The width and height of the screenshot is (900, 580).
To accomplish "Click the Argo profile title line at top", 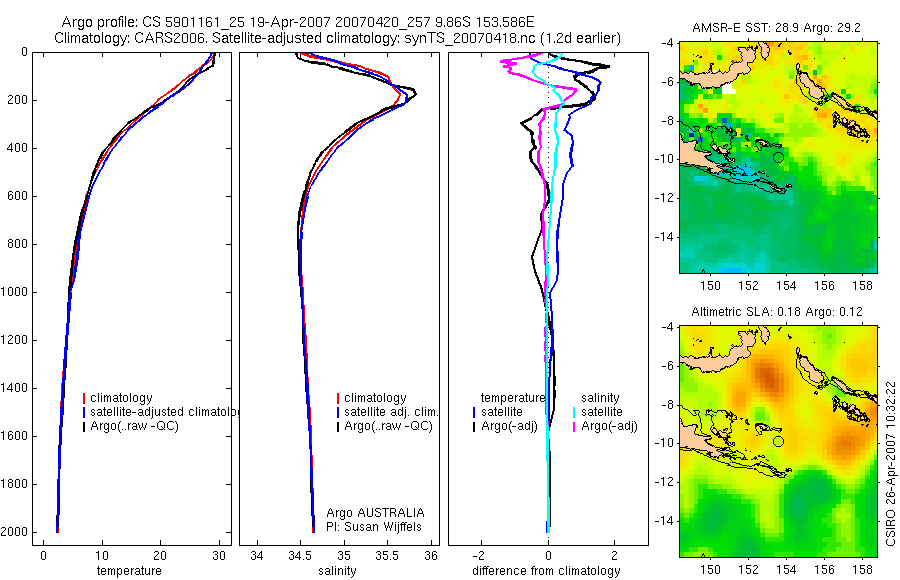I will (x=298, y=22).
